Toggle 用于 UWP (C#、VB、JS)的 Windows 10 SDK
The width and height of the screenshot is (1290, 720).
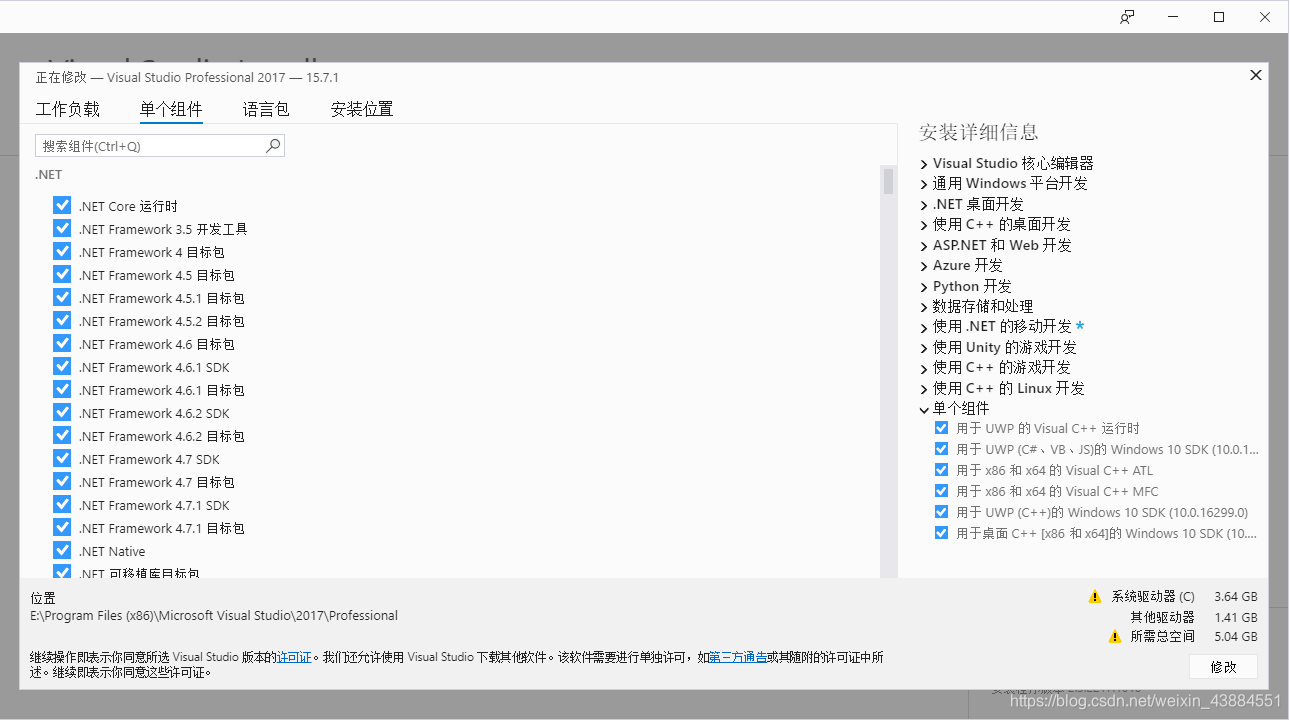point(941,449)
